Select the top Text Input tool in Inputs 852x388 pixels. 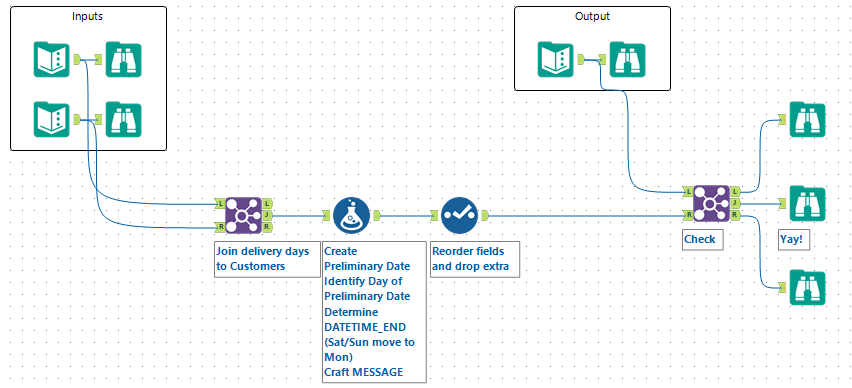click(52, 59)
